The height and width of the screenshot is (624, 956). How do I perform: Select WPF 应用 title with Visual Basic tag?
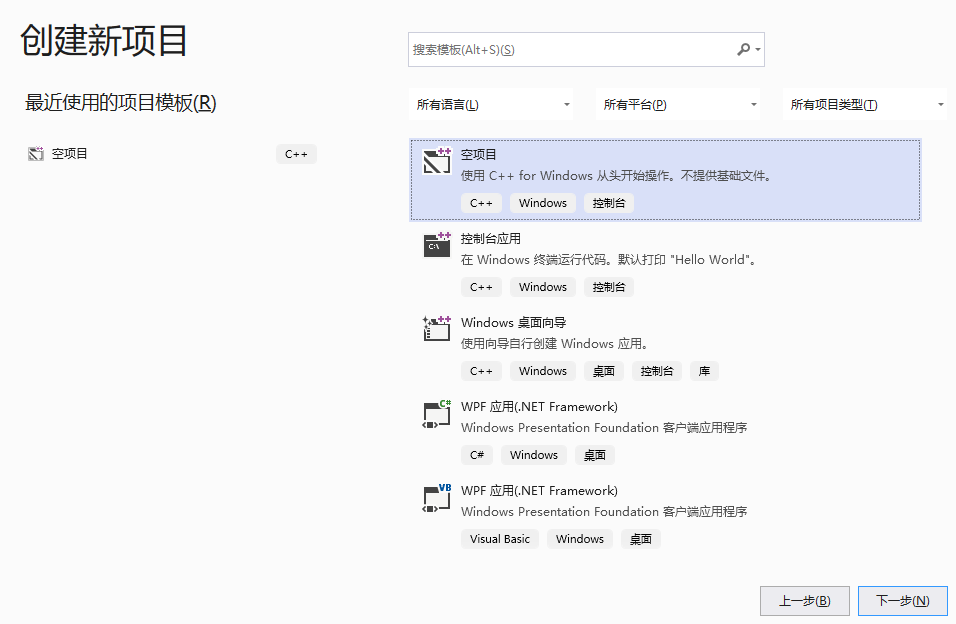539,490
